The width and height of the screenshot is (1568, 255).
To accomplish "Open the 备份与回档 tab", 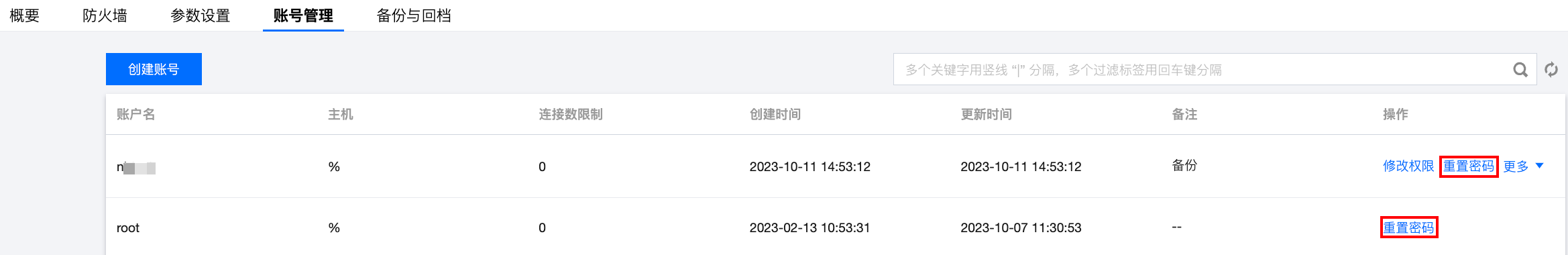I will [414, 15].
